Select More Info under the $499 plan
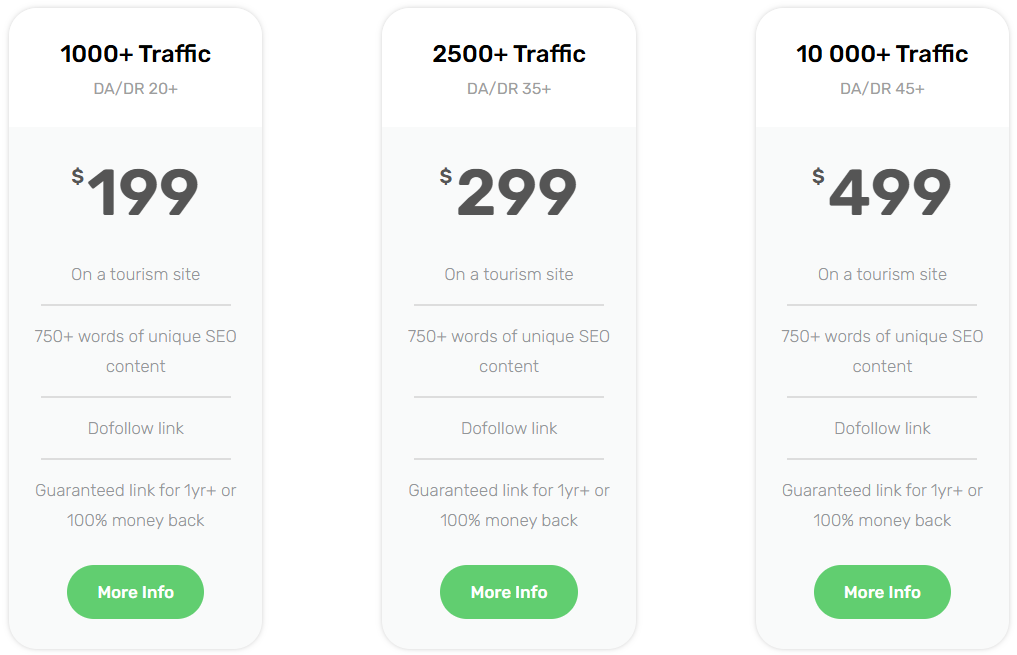 click(x=882, y=591)
